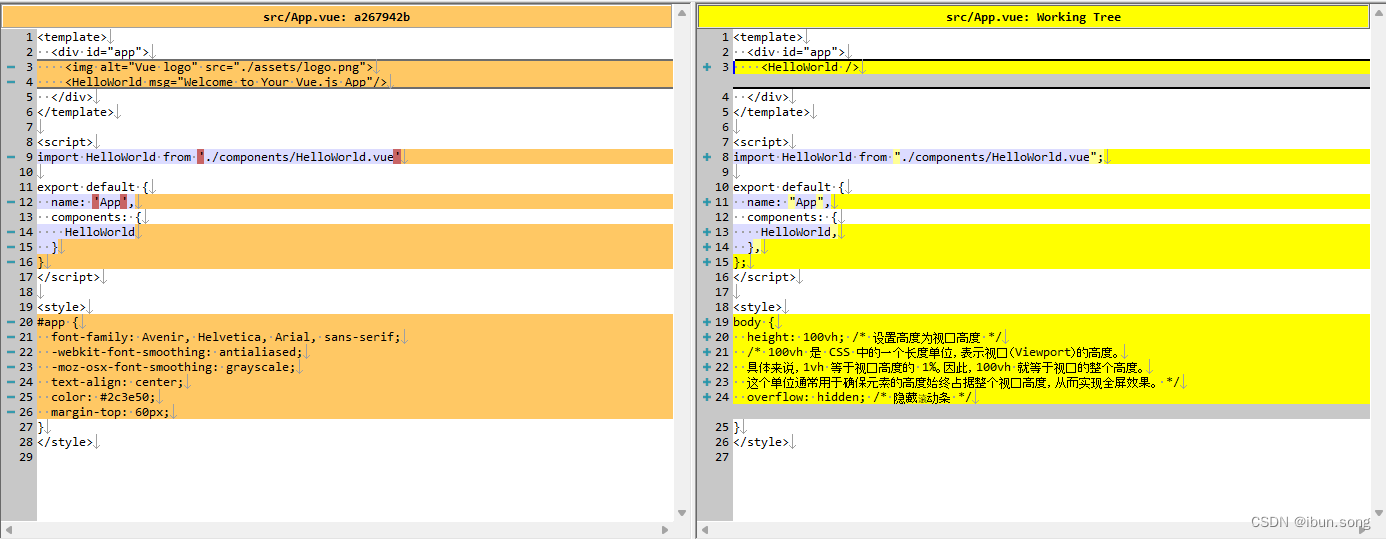Click Working Tree pane horizontal scroll right arrow
The image size is (1386, 539).
1361,530
